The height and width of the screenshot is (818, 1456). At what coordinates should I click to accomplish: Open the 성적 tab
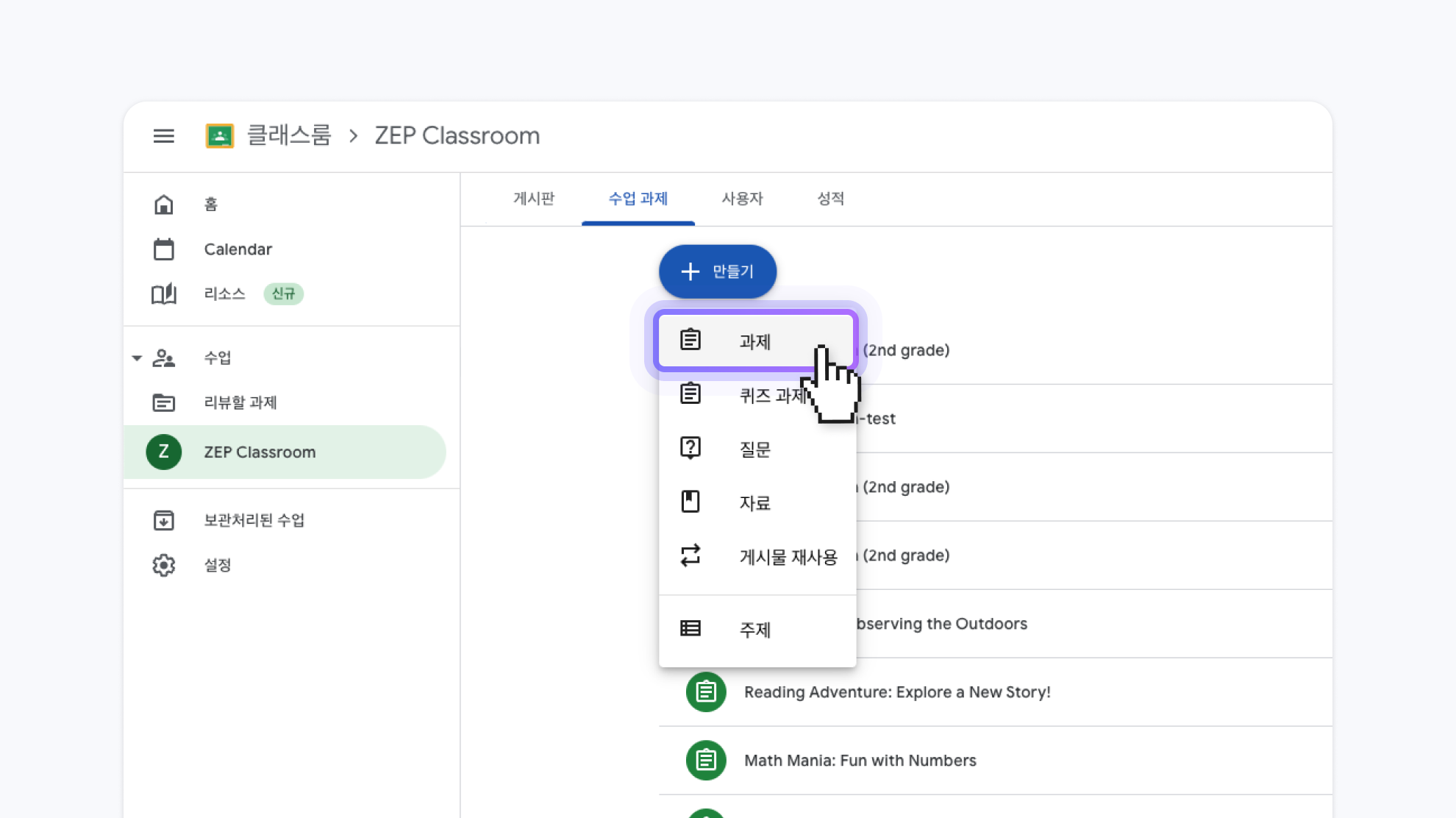[830, 199]
